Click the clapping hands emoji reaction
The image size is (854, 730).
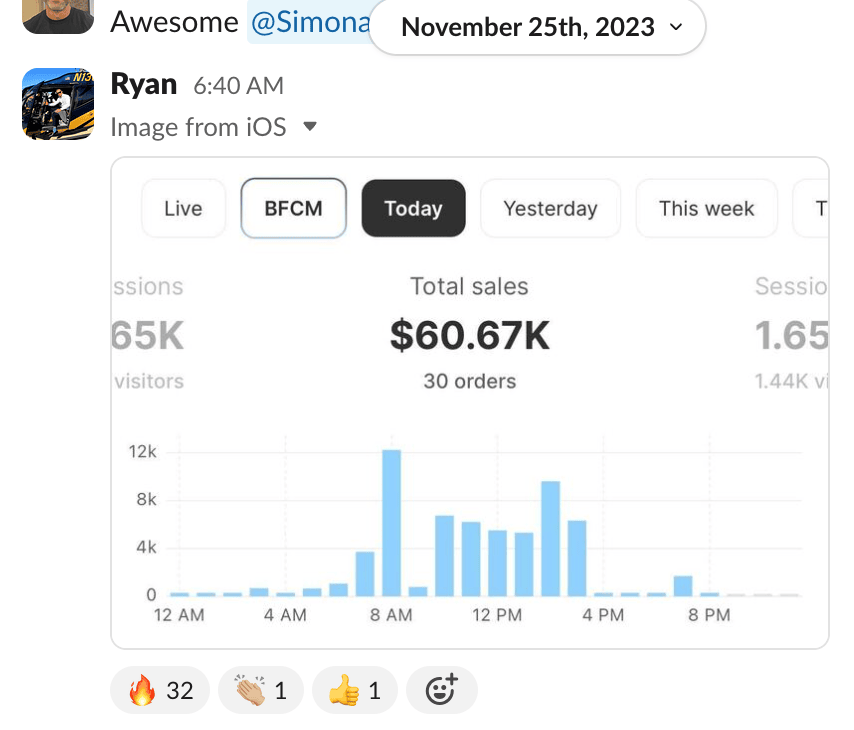coord(260,690)
